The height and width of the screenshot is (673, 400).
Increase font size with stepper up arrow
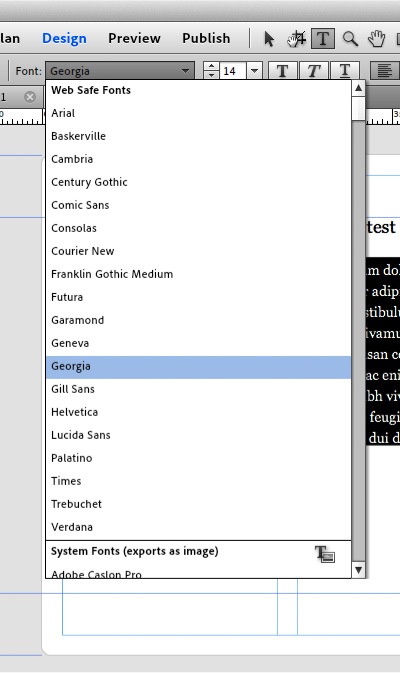[211, 66]
